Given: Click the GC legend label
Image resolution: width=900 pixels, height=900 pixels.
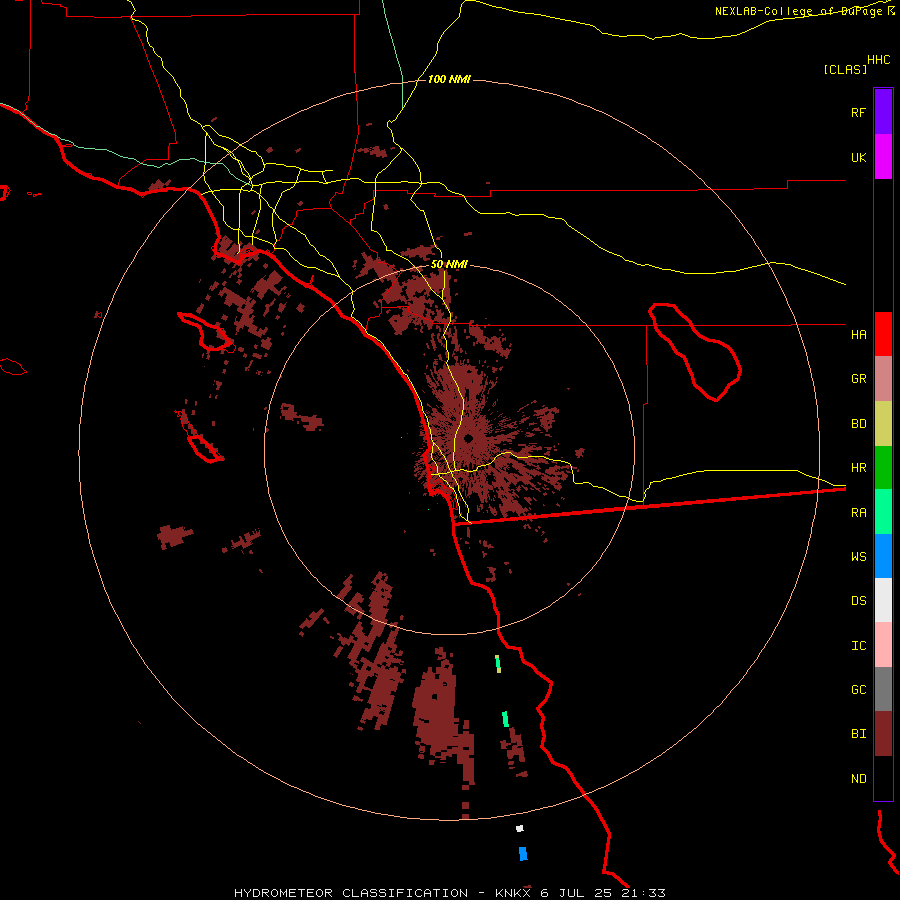Looking at the screenshot, I should coord(858,690).
